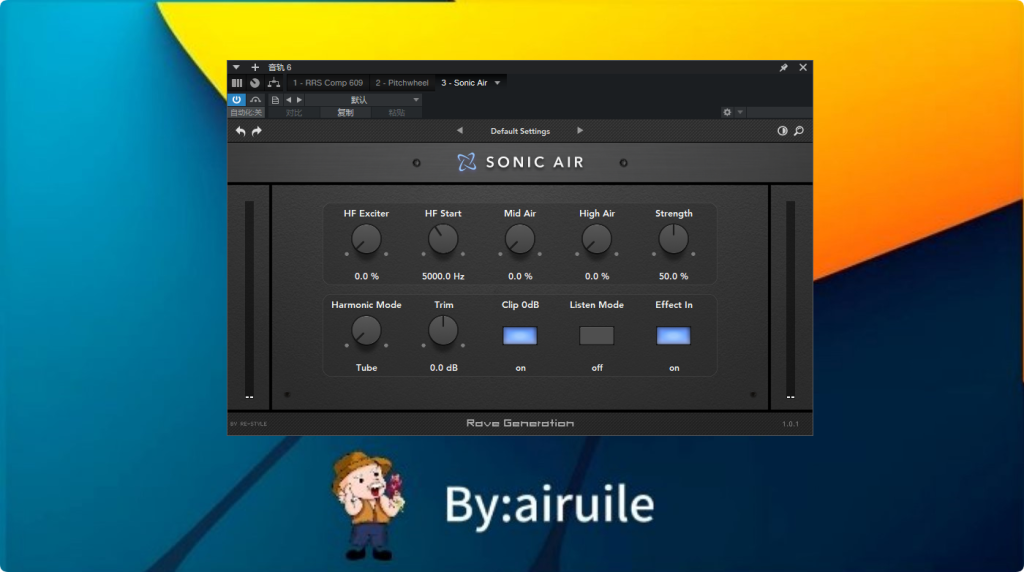This screenshot has height=572, width=1024.
Task: Click the High Air 0.0 % value
Action: [597, 276]
